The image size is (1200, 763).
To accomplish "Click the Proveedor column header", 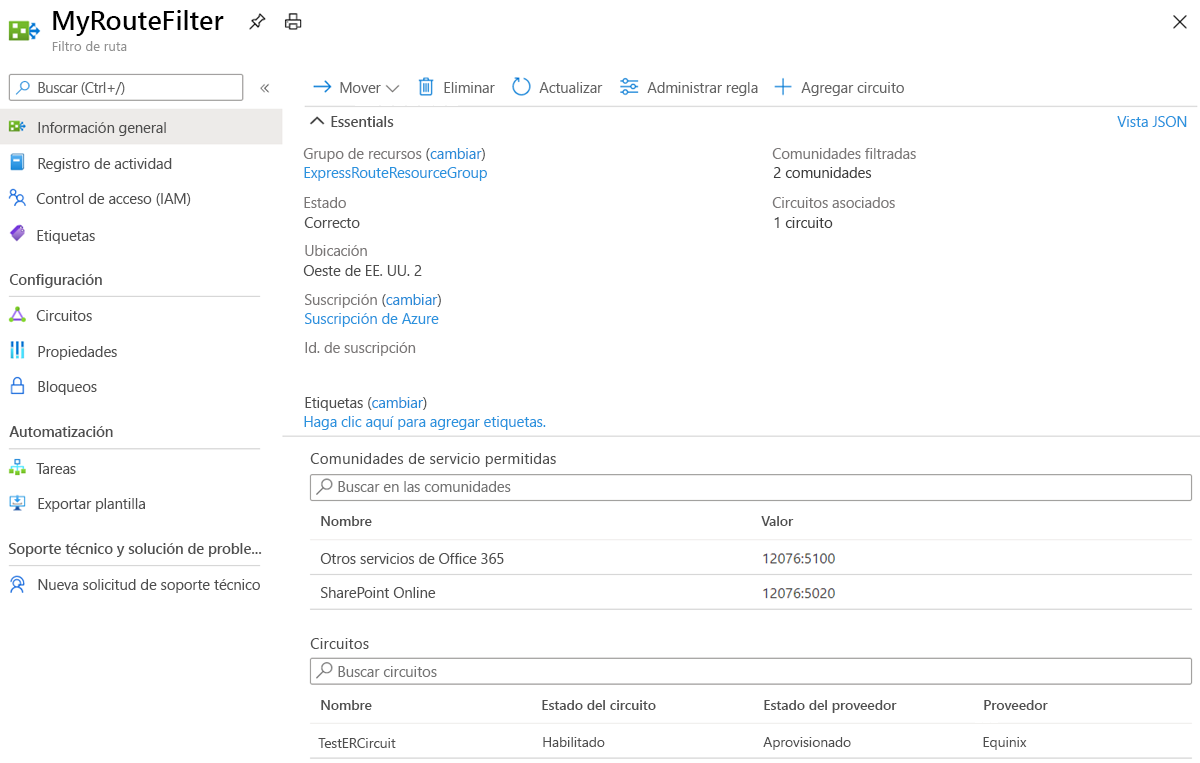I will [x=1015, y=705].
